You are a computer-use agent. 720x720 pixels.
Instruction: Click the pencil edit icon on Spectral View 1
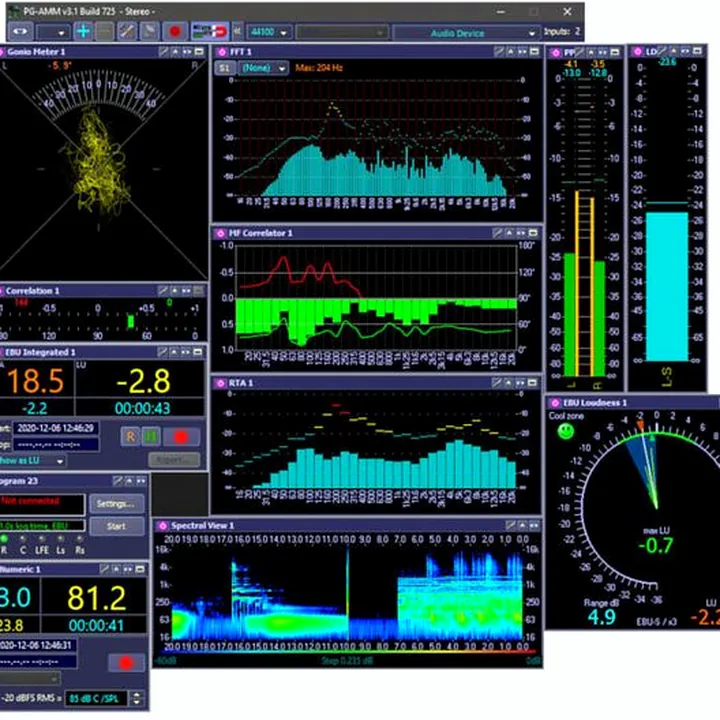click(x=511, y=525)
